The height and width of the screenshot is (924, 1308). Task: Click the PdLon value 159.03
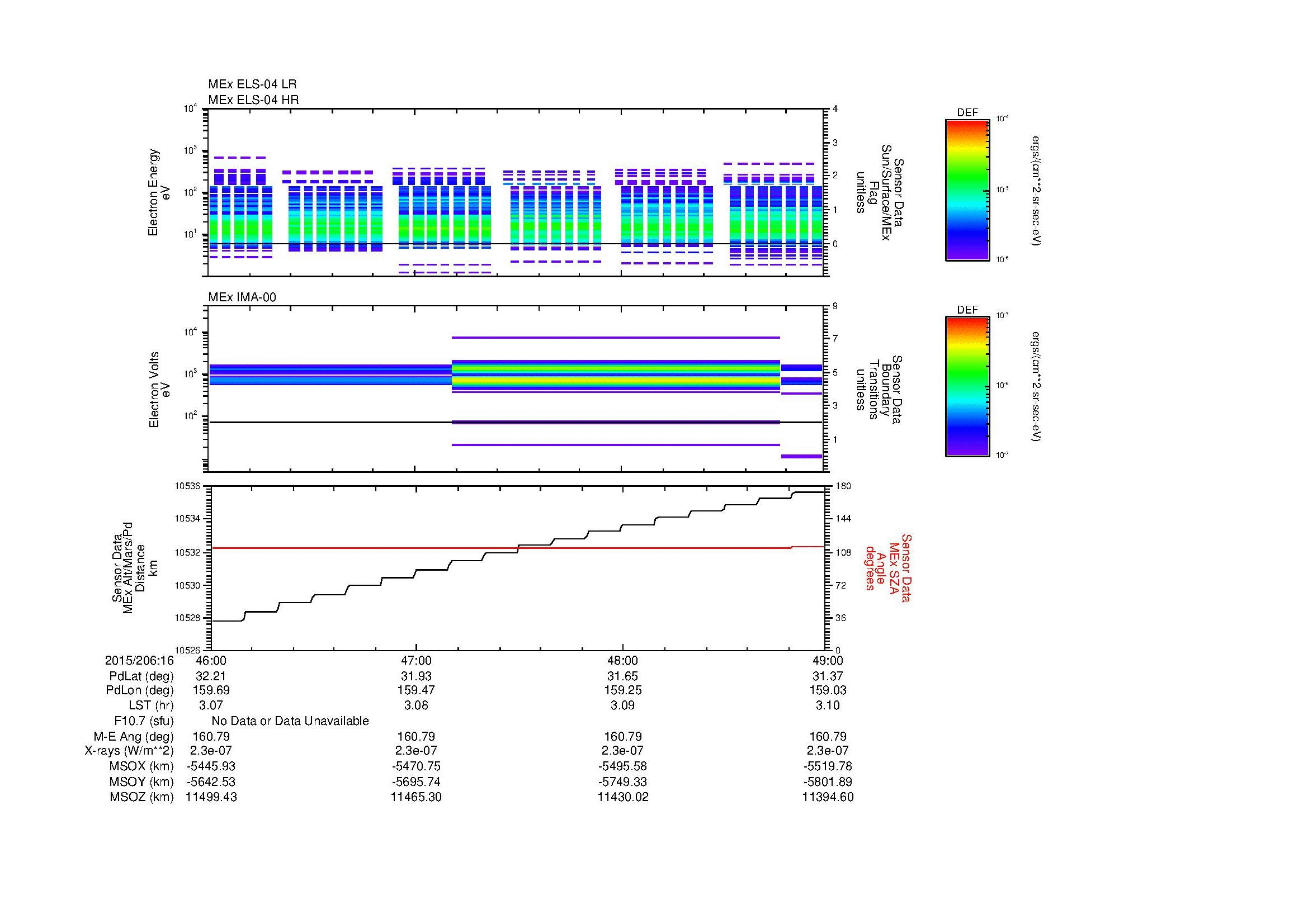pos(828,690)
